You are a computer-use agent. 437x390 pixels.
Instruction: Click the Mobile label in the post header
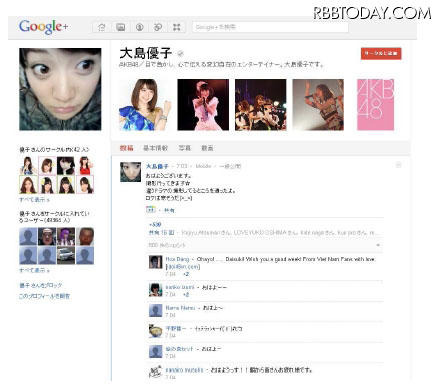click(203, 166)
